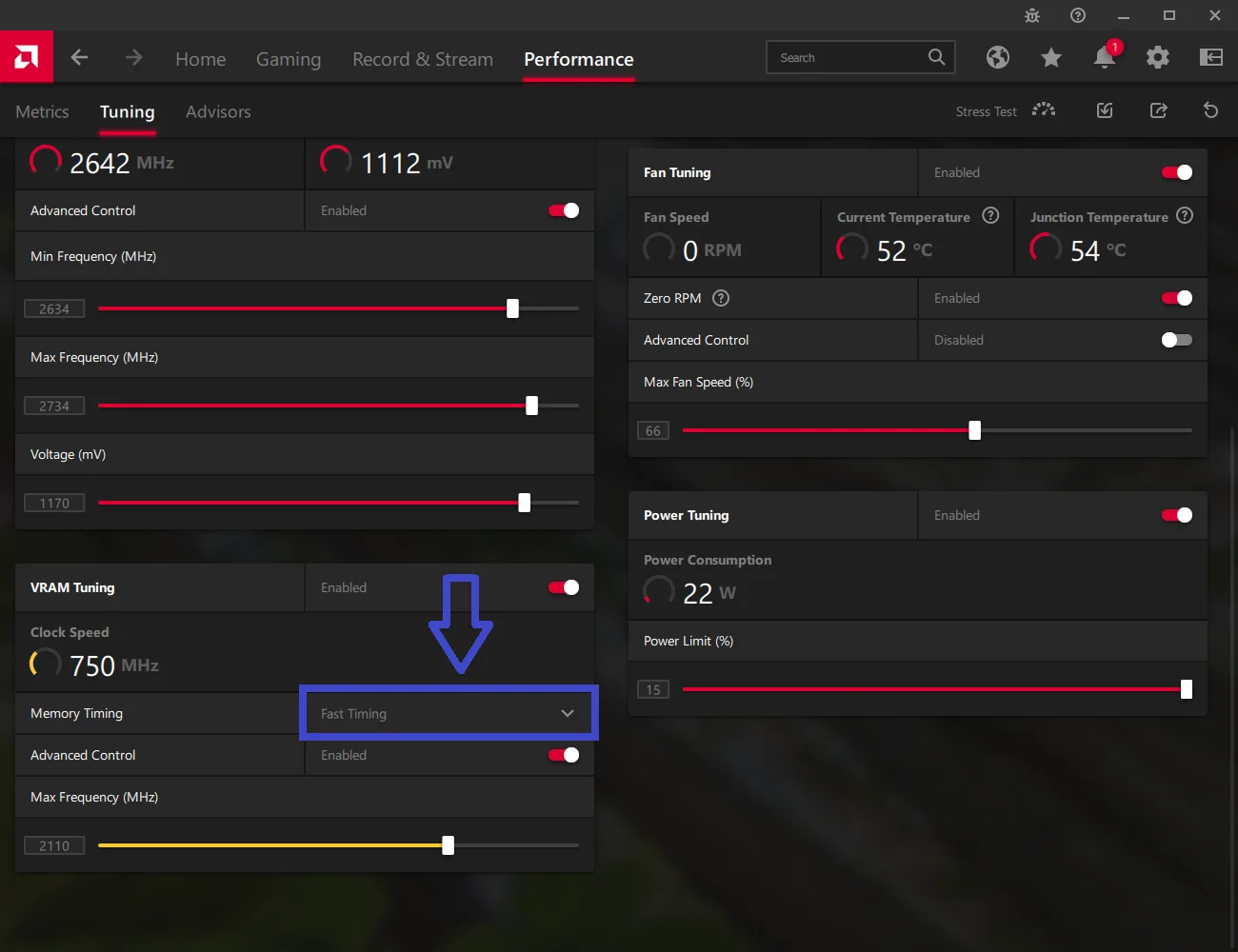Screen dimensions: 1238x952
Task: Click the search magnifier icon
Action: pos(937,57)
